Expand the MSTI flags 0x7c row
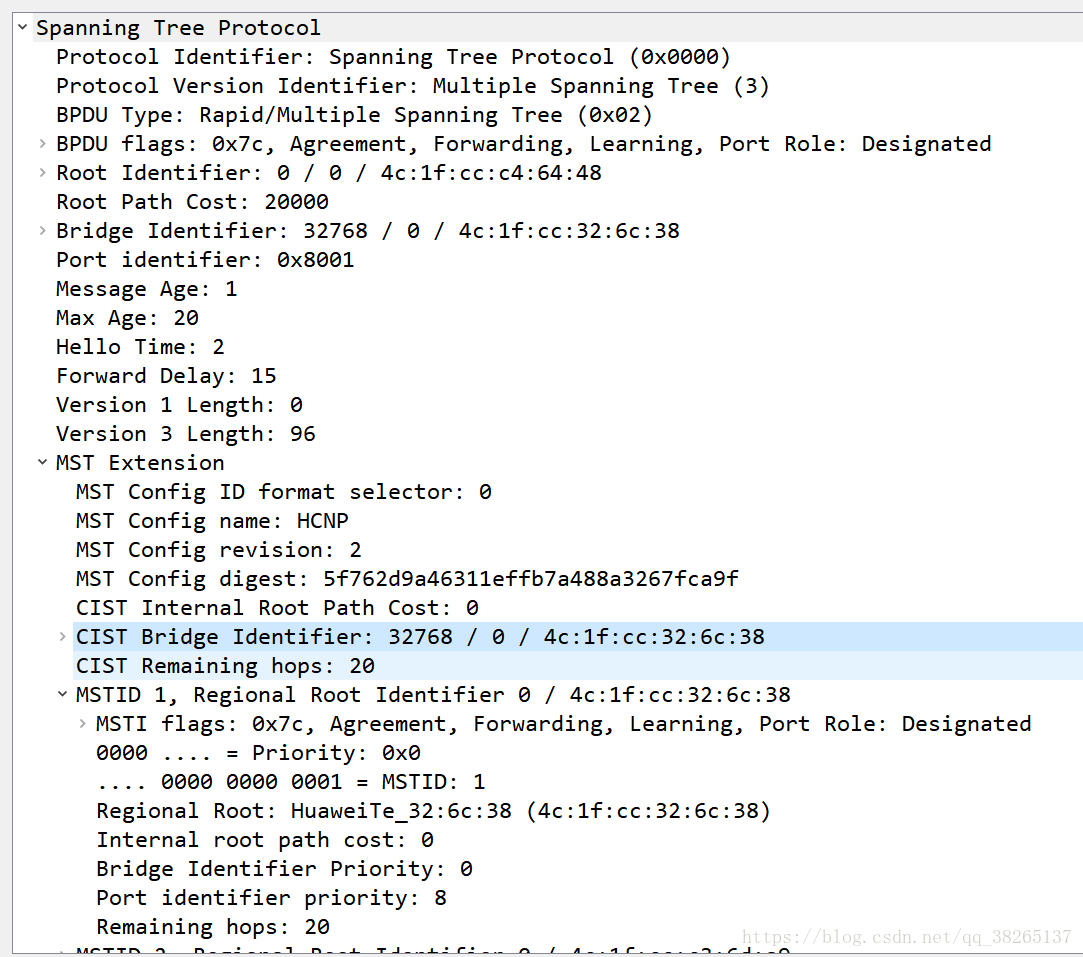1083x957 pixels. click(x=83, y=723)
